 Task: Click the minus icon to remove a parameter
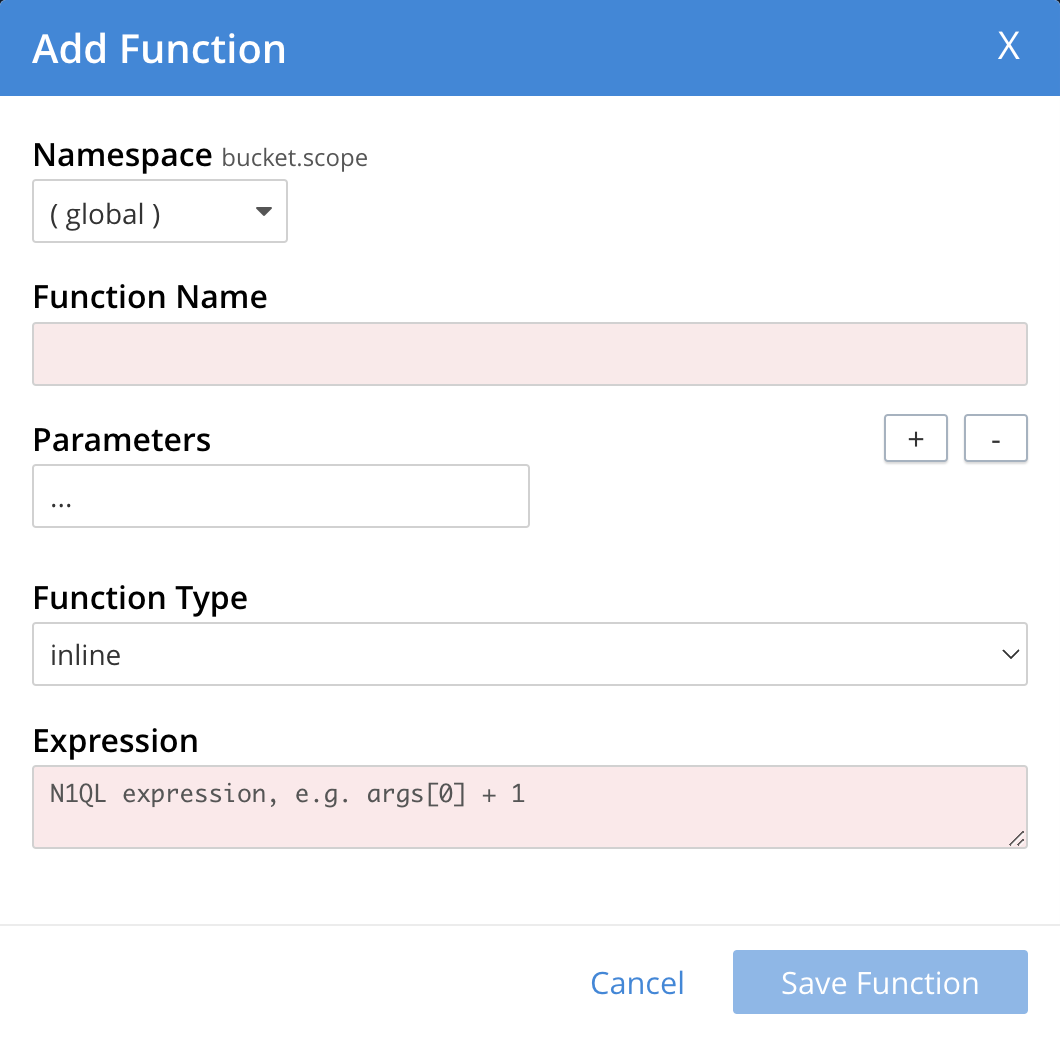(995, 438)
